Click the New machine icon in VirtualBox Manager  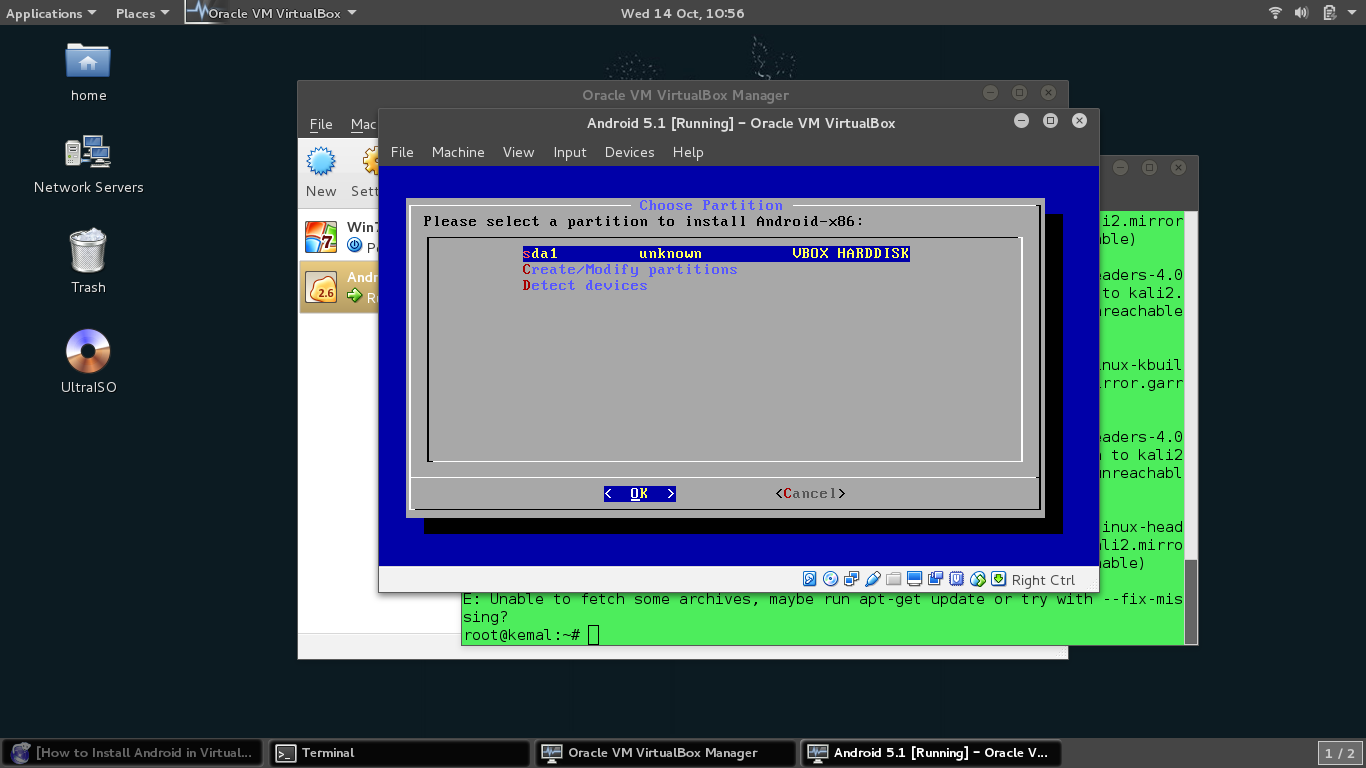tap(321, 161)
